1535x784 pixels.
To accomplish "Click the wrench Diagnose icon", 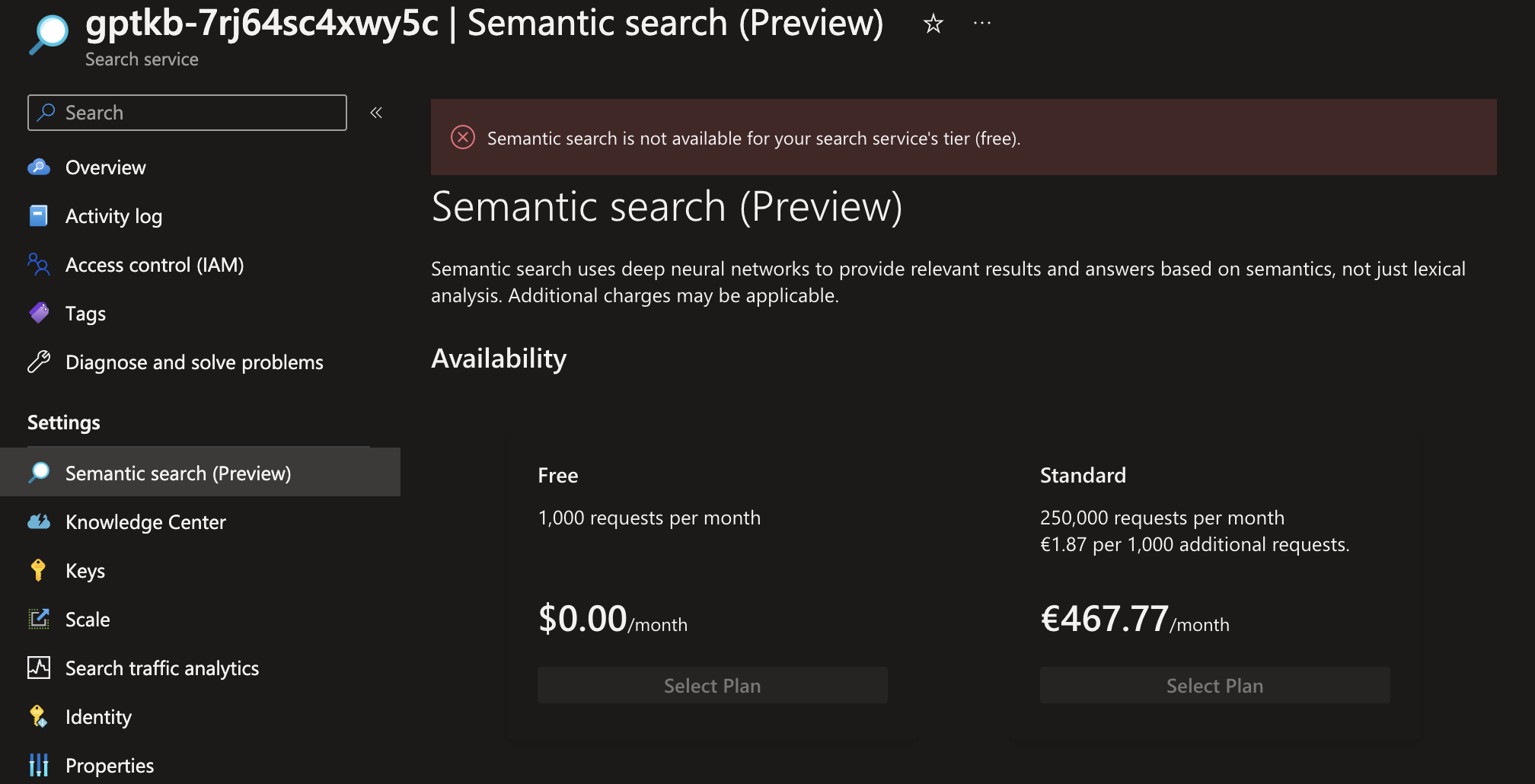I will click(39, 362).
